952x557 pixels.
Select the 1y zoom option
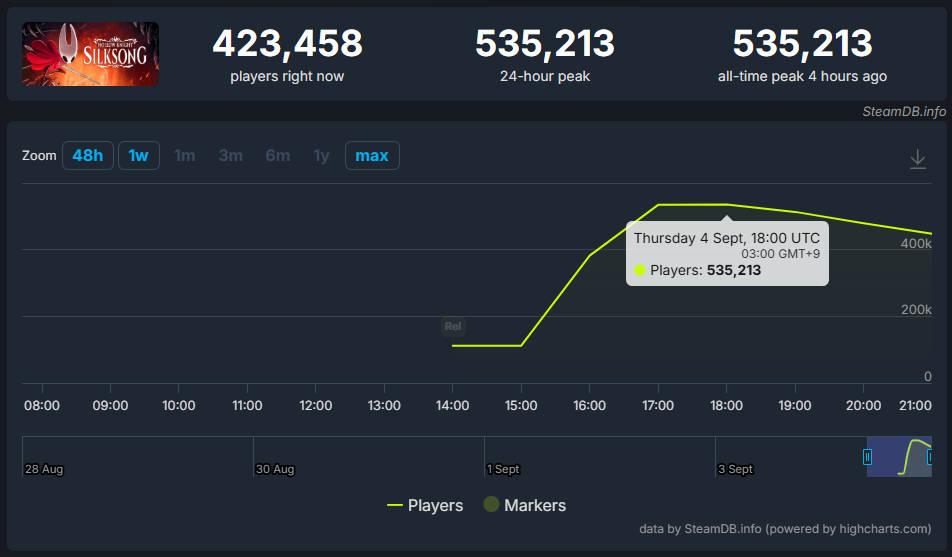pyautogui.click(x=321, y=156)
